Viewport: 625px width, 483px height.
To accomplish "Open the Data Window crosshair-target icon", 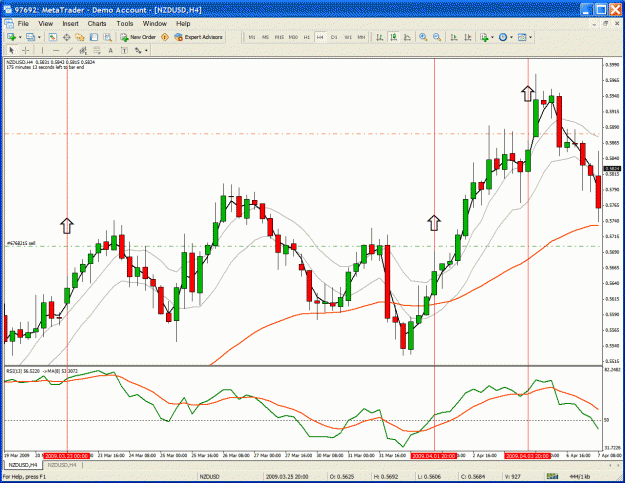I will coord(67,37).
